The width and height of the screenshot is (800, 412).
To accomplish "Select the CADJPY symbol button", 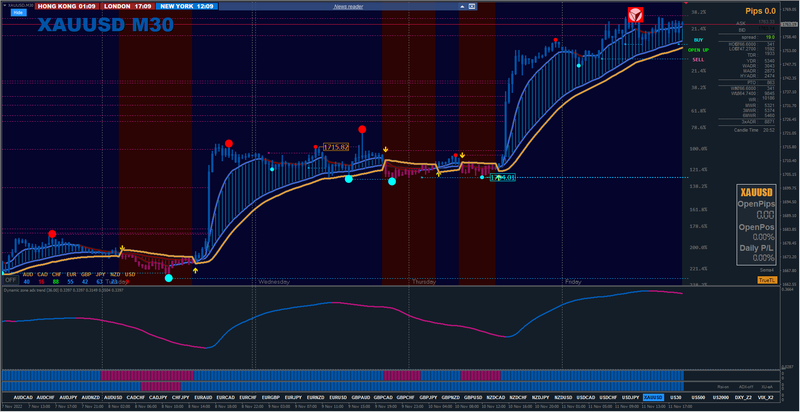I will pos(158,397).
